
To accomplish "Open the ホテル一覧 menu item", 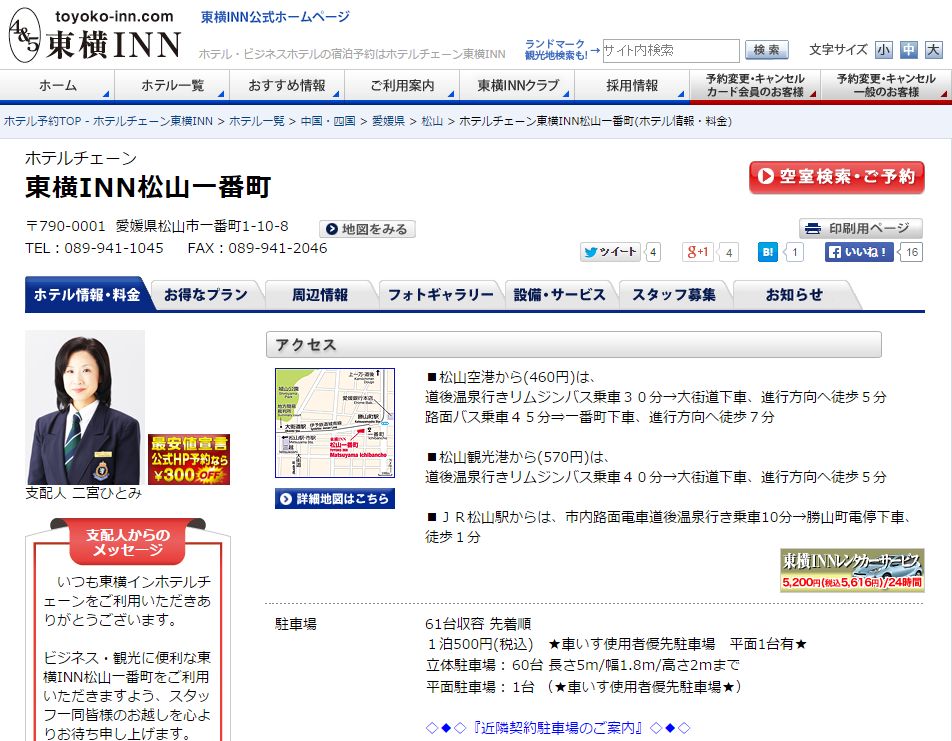I will (x=172, y=86).
